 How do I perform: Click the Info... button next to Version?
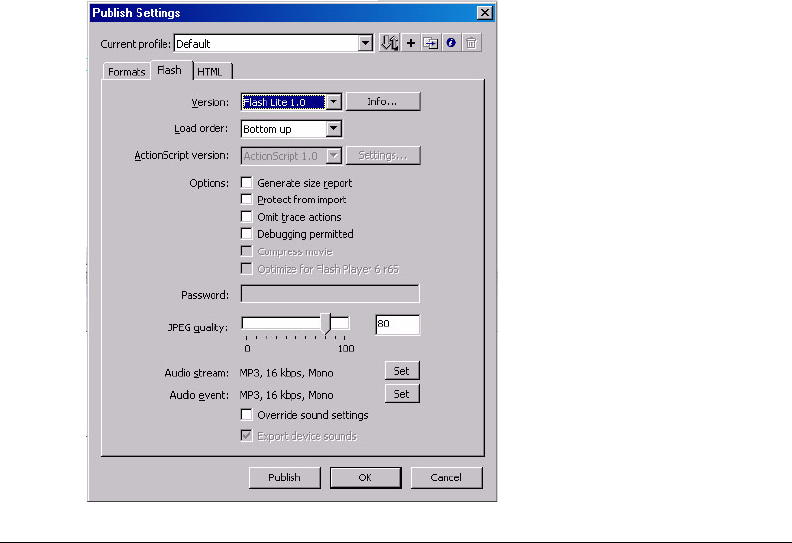click(x=383, y=102)
